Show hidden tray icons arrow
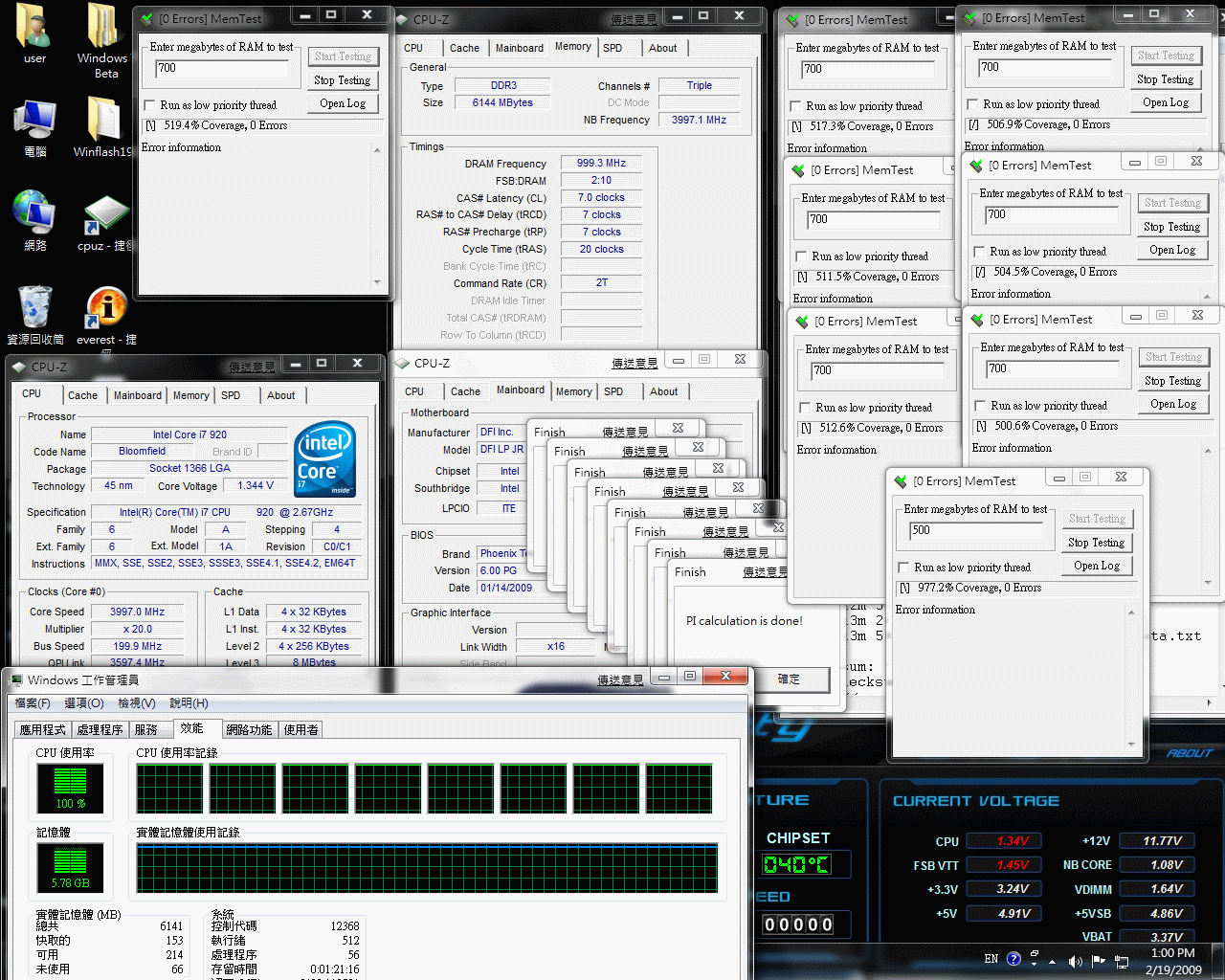Screen dimensions: 1225x980 (1053, 961)
